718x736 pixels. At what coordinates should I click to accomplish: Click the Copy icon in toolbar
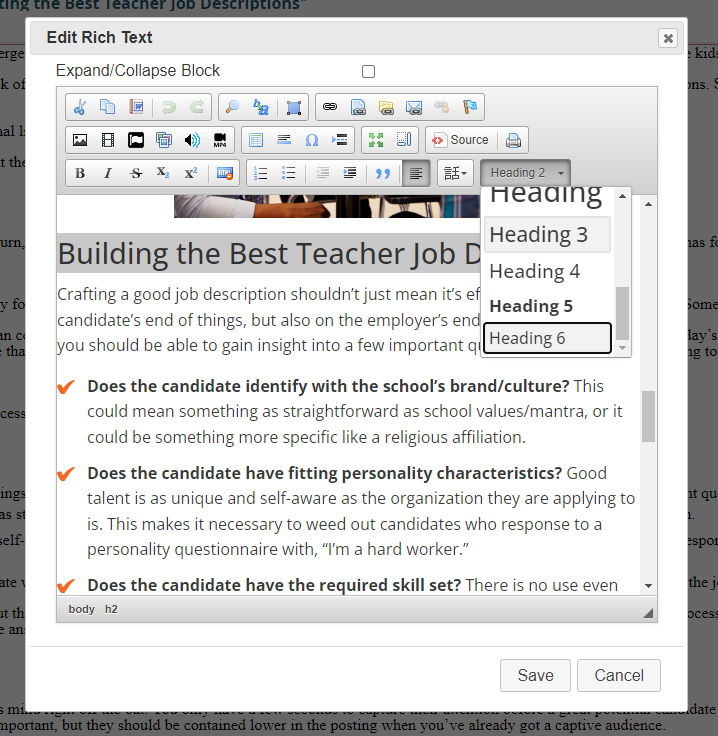tap(108, 107)
